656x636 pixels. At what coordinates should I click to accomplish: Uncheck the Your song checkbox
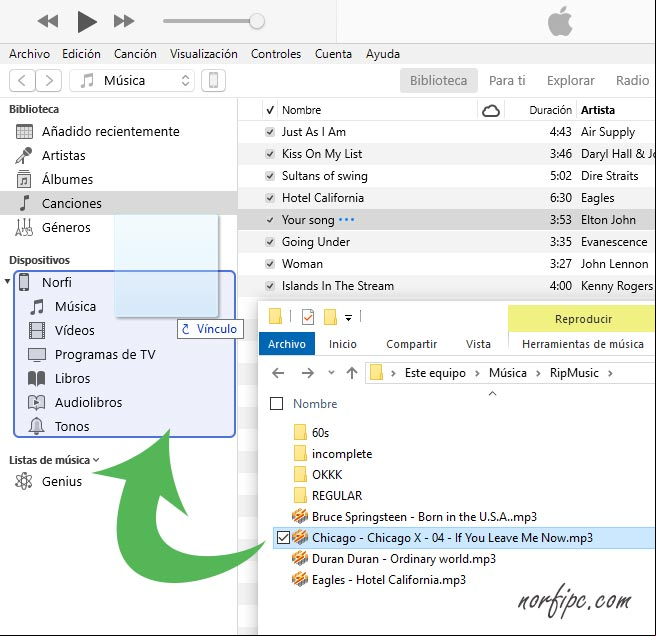[270, 220]
